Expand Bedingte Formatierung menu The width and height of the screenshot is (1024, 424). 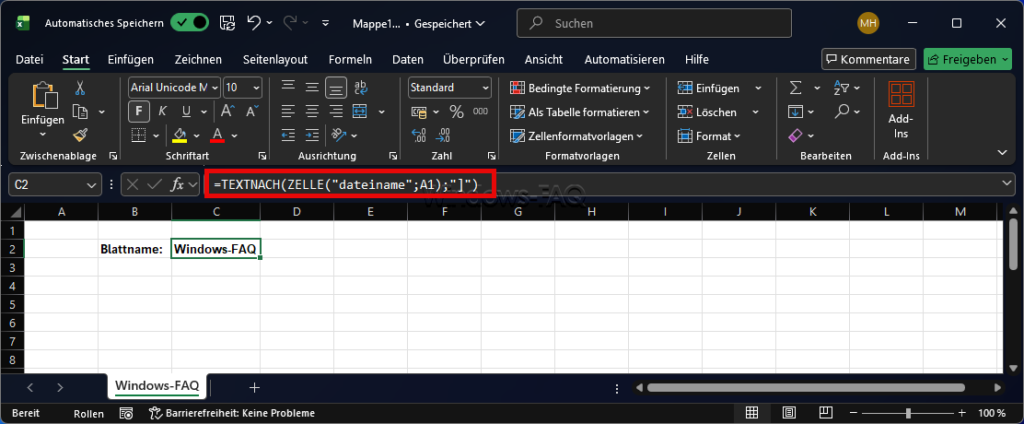(x=580, y=88)
